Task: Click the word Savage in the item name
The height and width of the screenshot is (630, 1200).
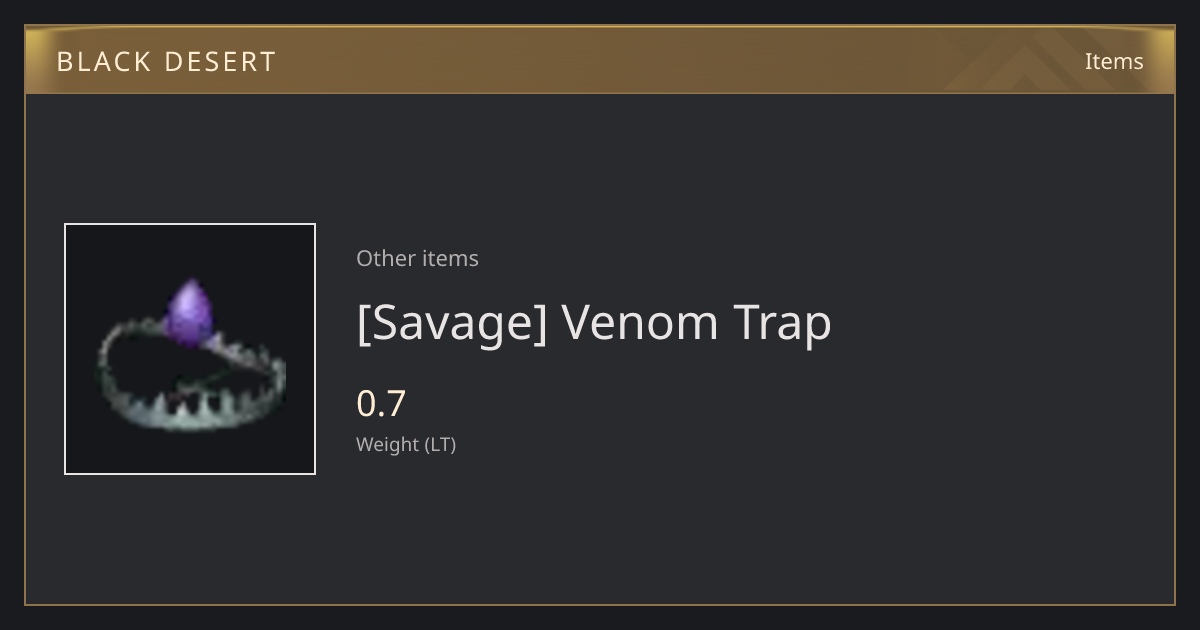Action: coord(453,323)
